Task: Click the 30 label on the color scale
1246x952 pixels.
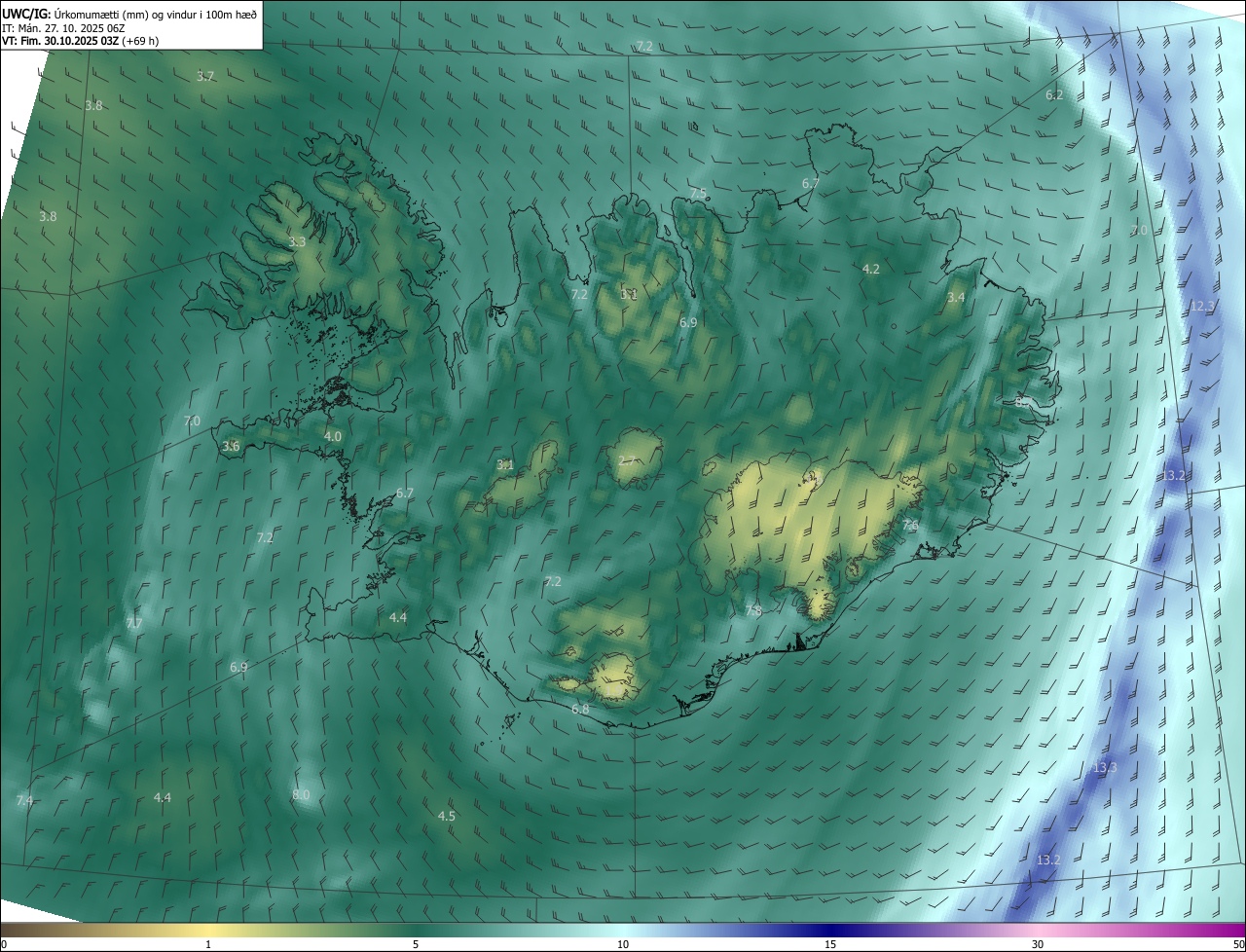Action: (1038, 944)
